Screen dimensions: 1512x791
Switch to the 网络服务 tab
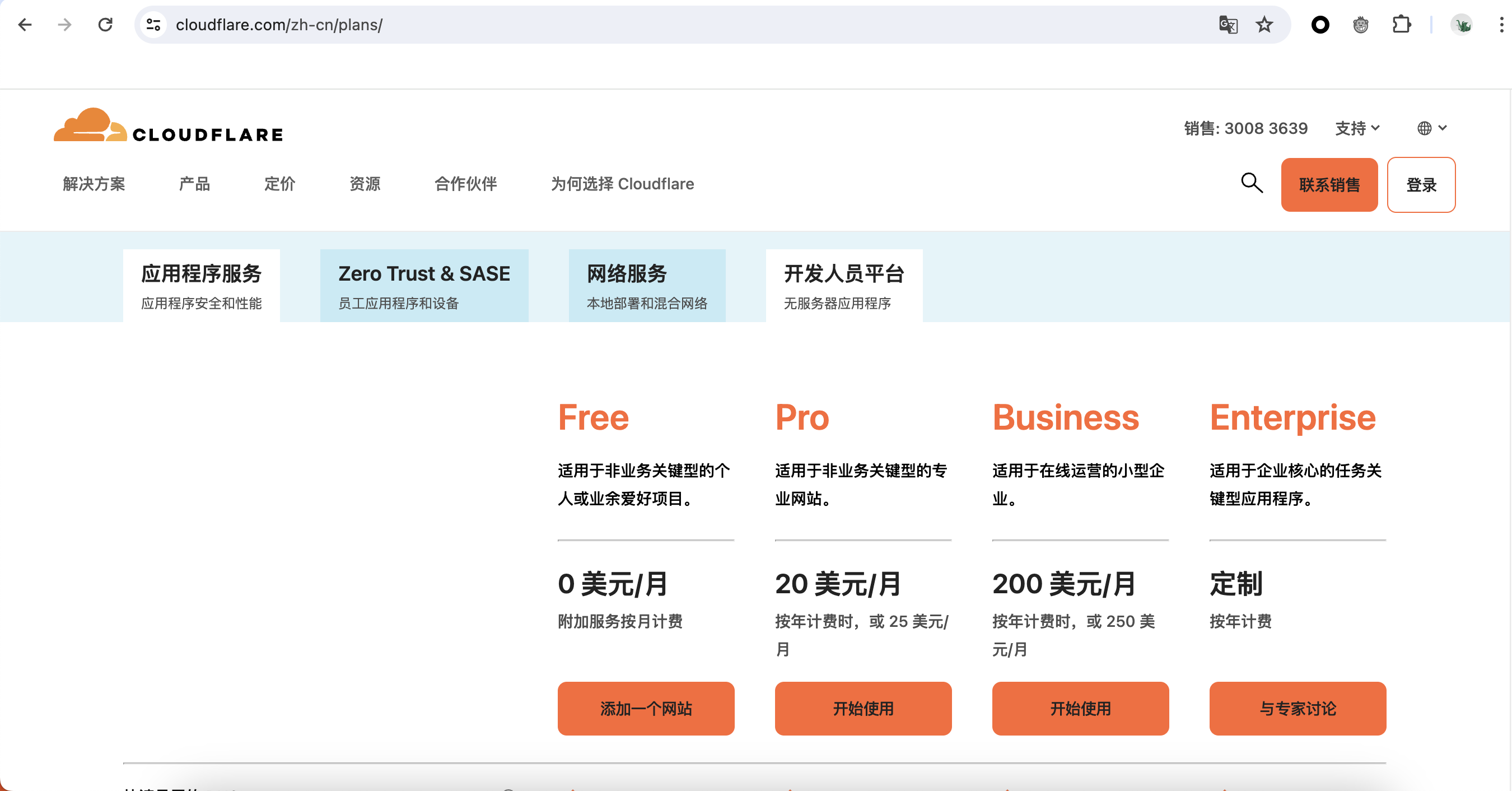tap(647, 285)
